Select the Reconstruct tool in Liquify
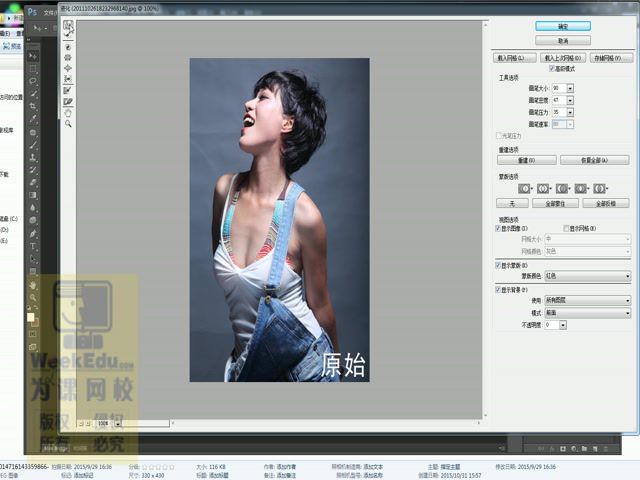Image resolution: width=640 pixels, height=480 pixels. pyautogui.click(x=68, y=34)
